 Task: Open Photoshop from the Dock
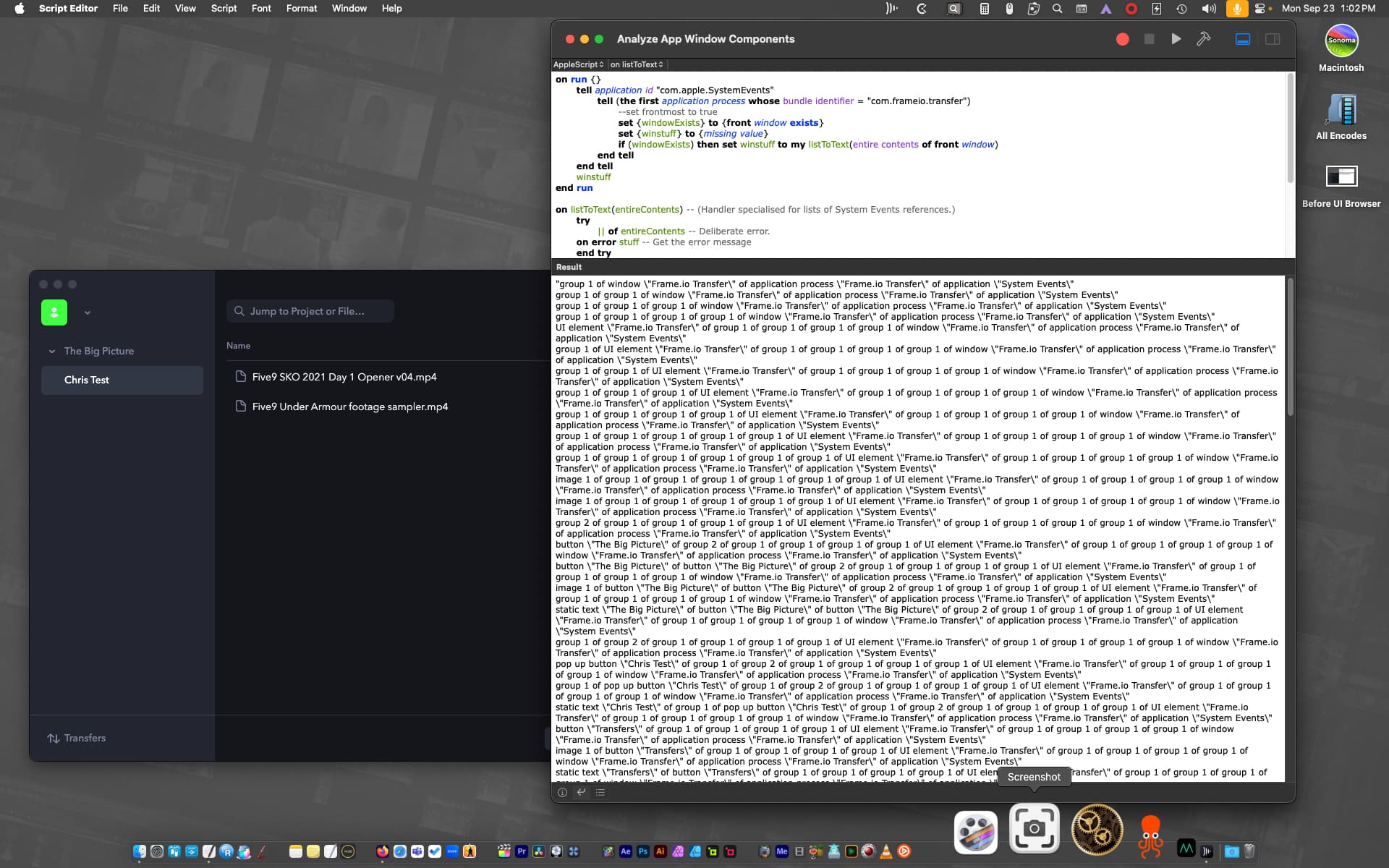point(643,851)
